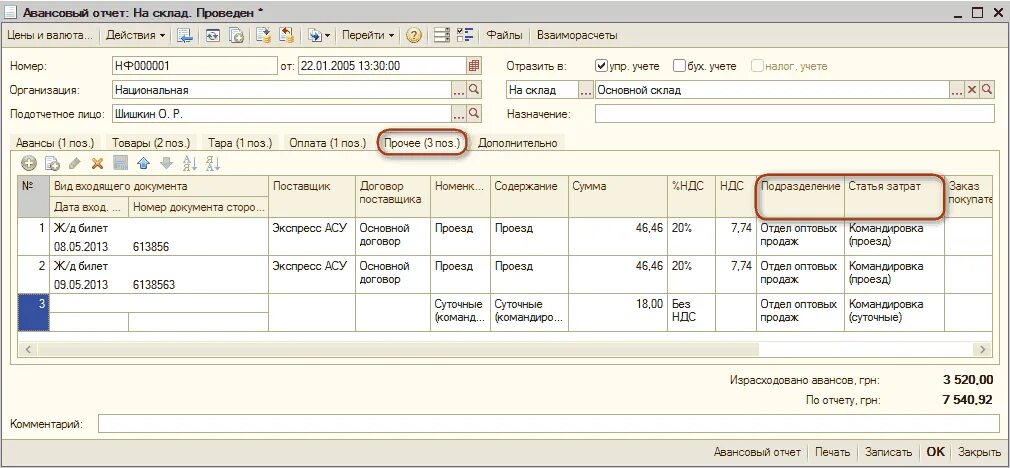This screenshot has width=1010, height=468.
Task: Click the magnifier icon next to Организация
Action: pos(474,90)
